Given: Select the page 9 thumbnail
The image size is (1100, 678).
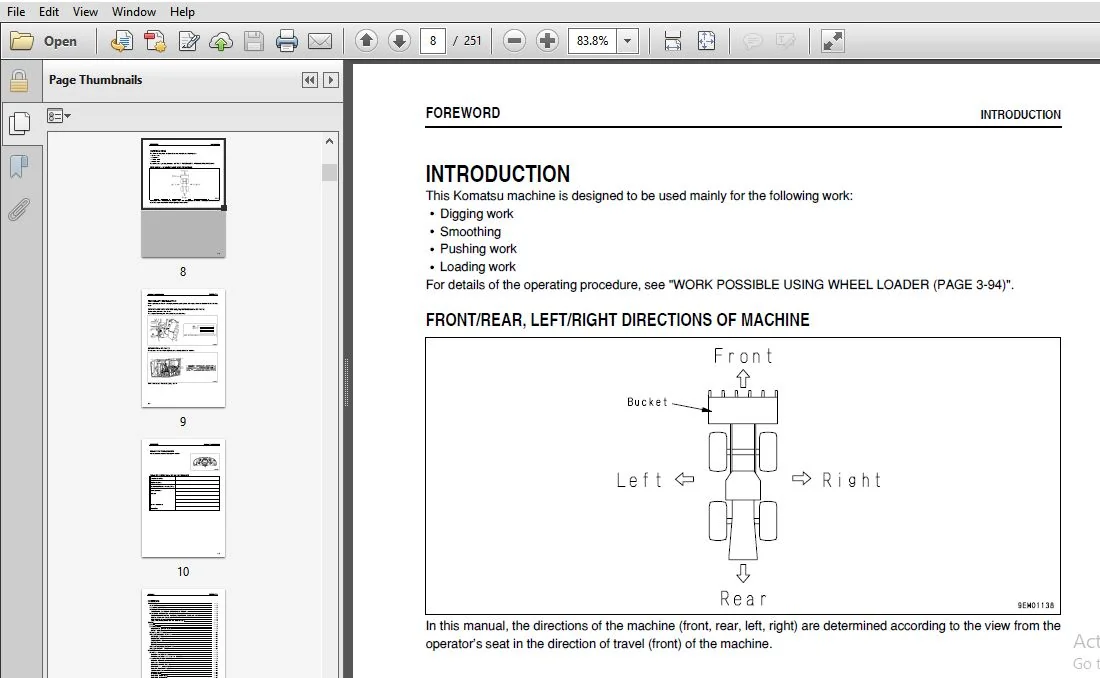Looking at the screenshot, I should tap(183, 348).
